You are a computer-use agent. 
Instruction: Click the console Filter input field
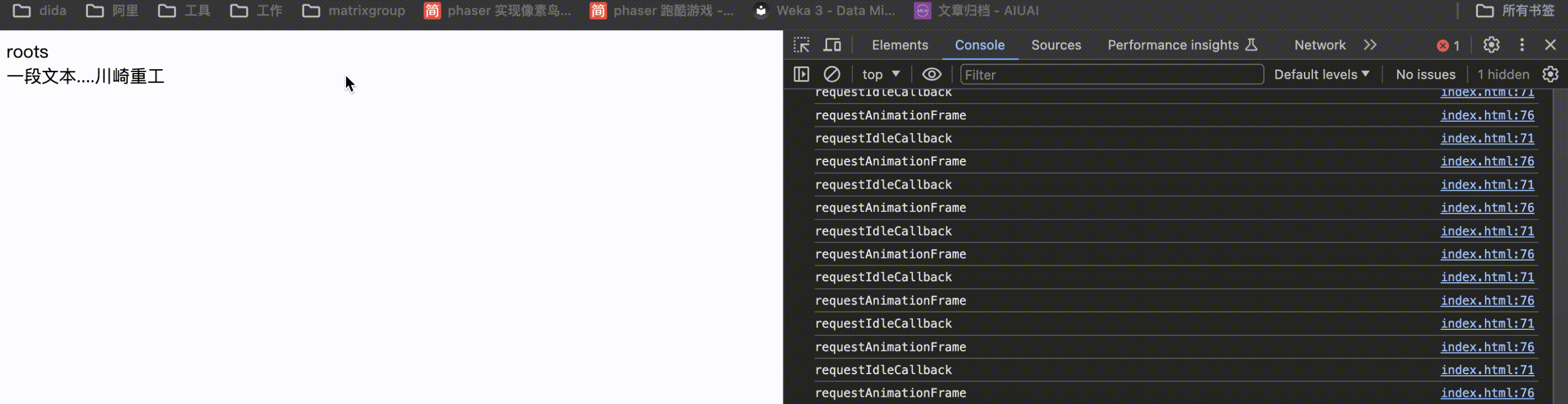[1111, 74]
